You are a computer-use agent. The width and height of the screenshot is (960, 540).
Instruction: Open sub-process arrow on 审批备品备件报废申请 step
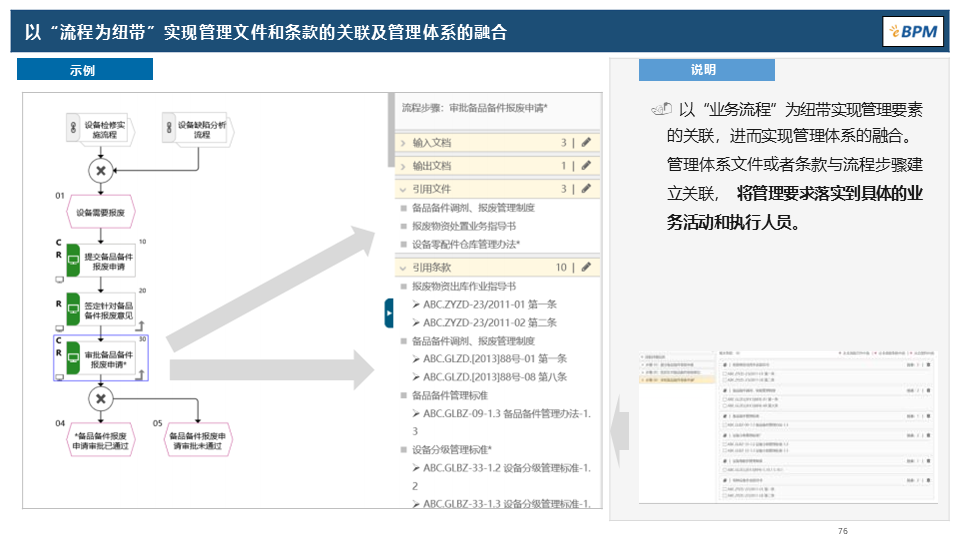pyautogui.click(x=140, y=374)
